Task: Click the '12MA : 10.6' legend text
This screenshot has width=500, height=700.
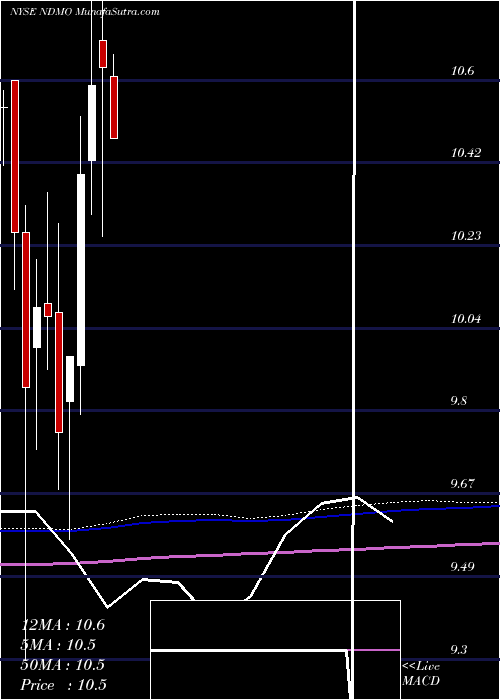Action: [x=63, y=625]
